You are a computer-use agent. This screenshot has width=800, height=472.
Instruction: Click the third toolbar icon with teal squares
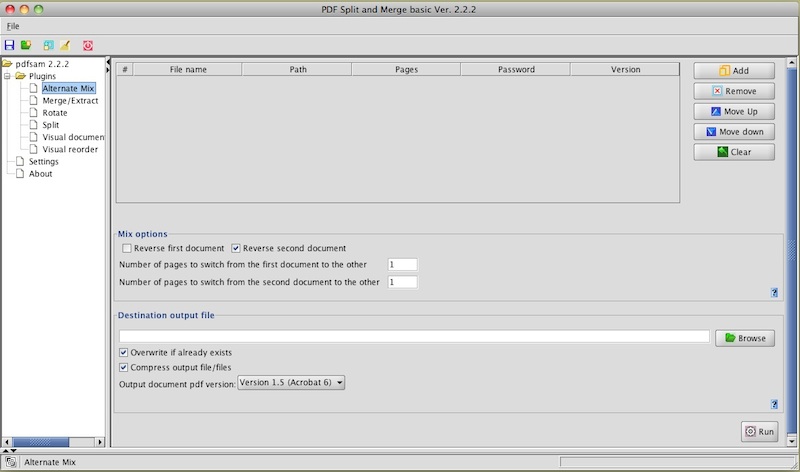point(48,45)
